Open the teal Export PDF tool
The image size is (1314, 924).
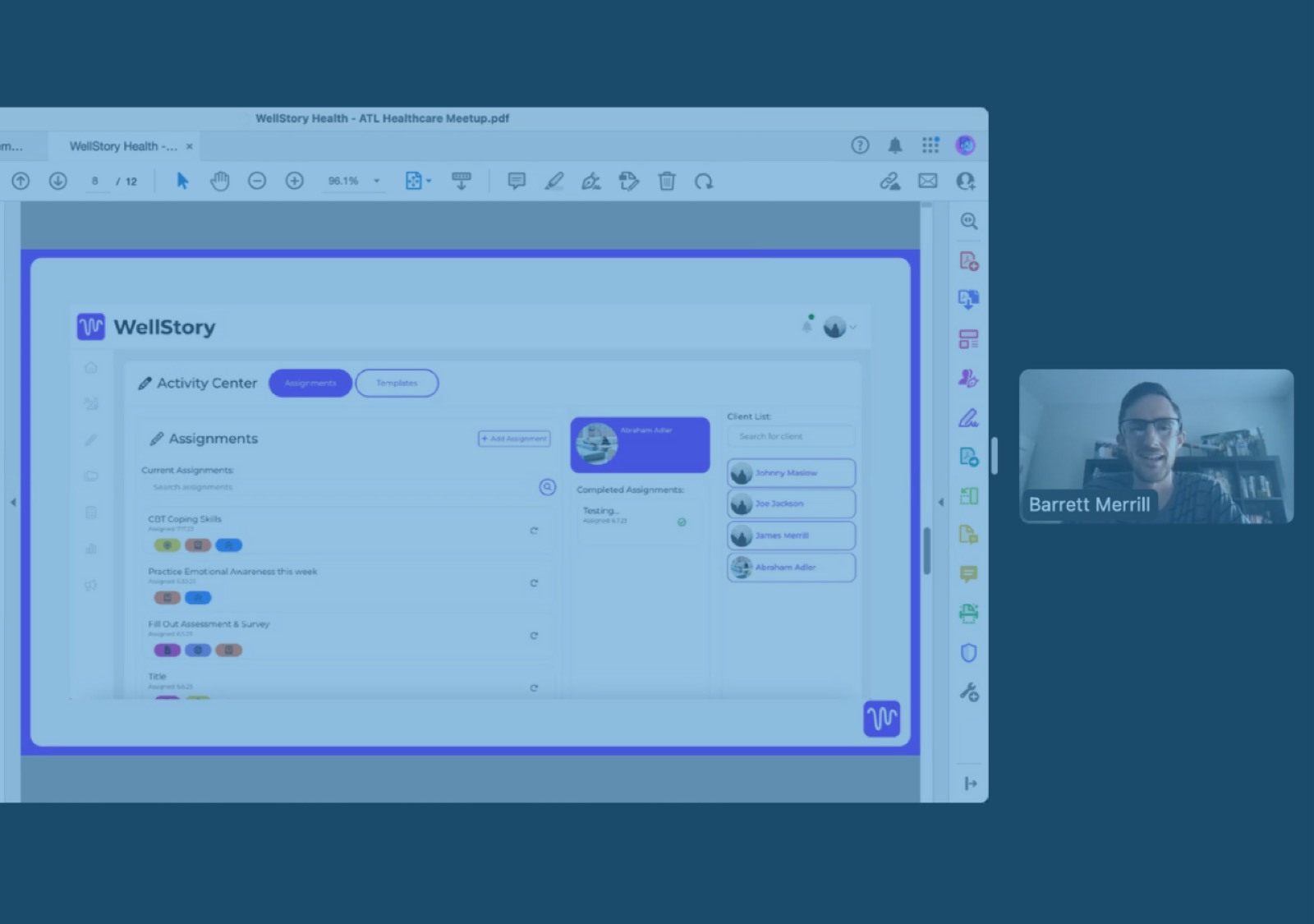pos(969,457)
